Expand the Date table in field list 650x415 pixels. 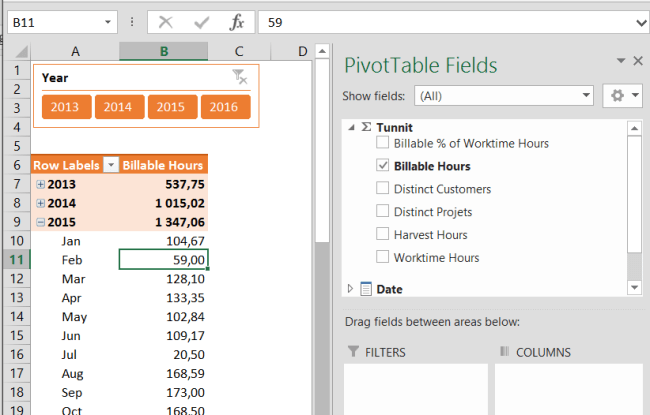350,289
